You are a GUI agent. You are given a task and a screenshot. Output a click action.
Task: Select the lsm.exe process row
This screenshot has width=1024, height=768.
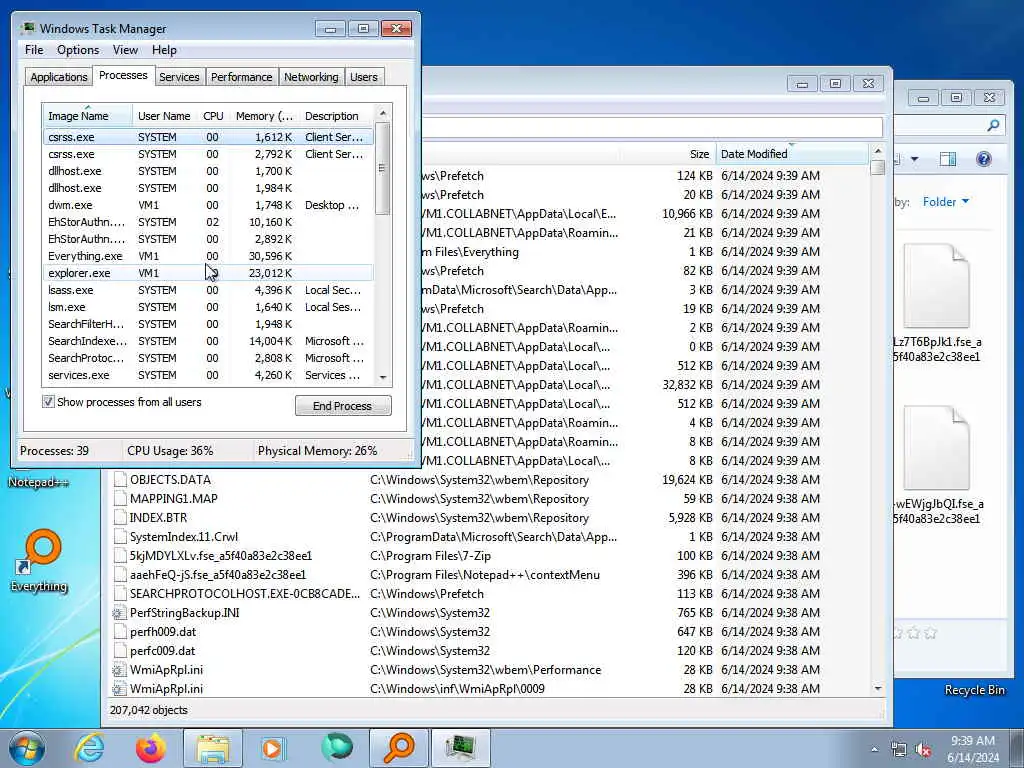pyautogui.click(x=208, y=307)
